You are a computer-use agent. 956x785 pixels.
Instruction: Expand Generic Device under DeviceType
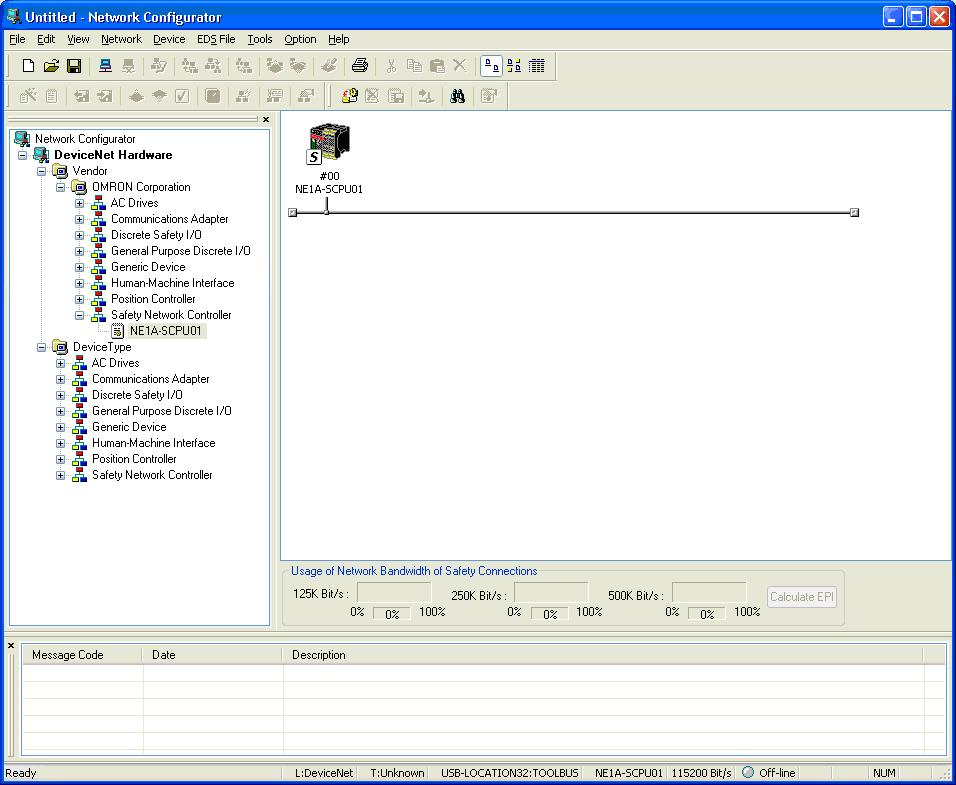60,427
